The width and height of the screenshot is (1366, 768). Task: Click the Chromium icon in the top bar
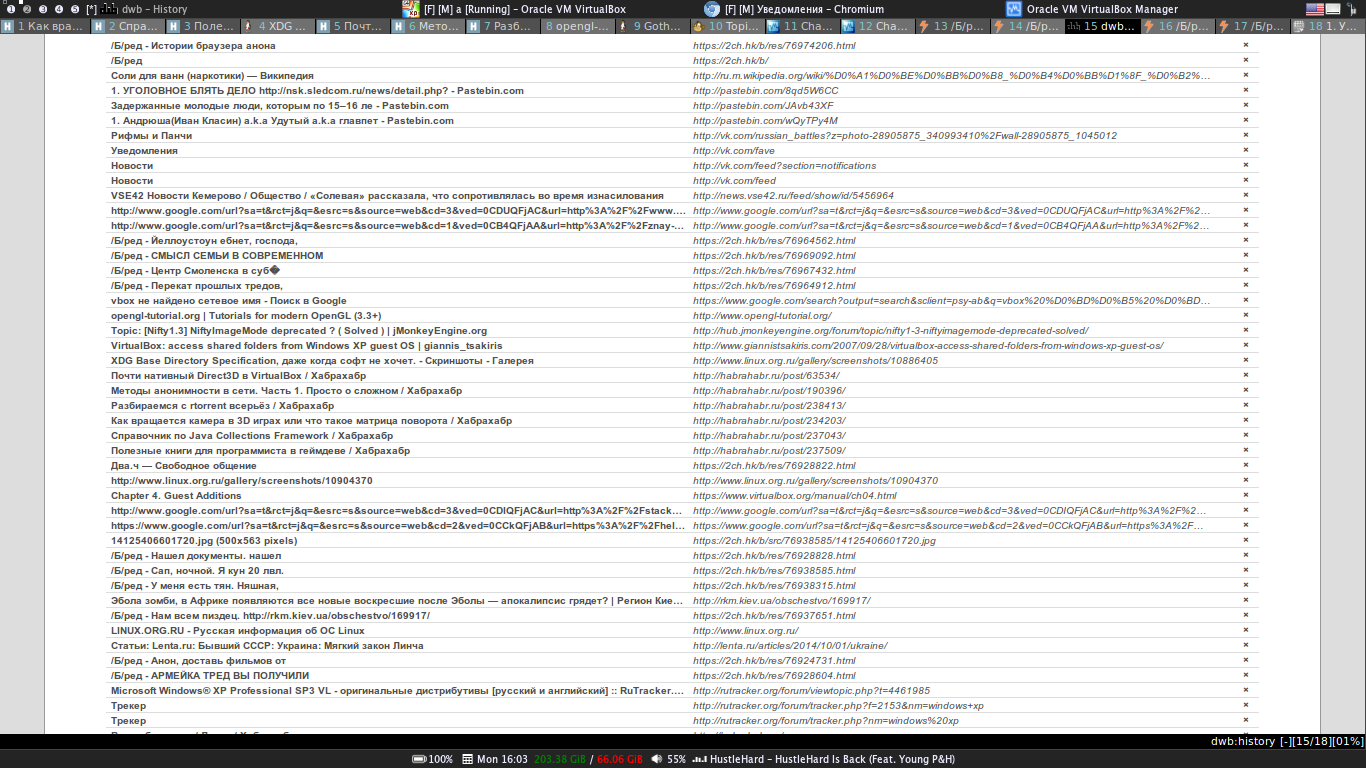click(x=711, y=9)
